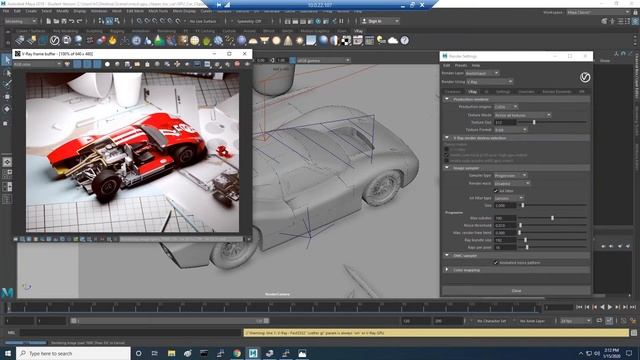Screen dimensions: 640x360
Task: Open the Render Using V-Ray dropdown
Action: pos(489,82)
